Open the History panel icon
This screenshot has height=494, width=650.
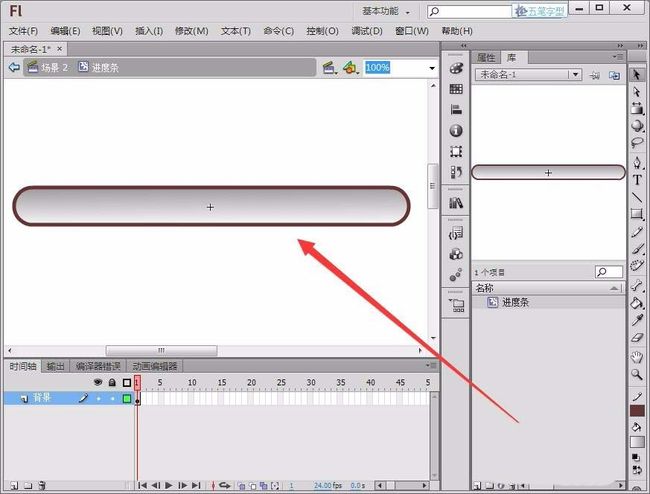(456, 172)
